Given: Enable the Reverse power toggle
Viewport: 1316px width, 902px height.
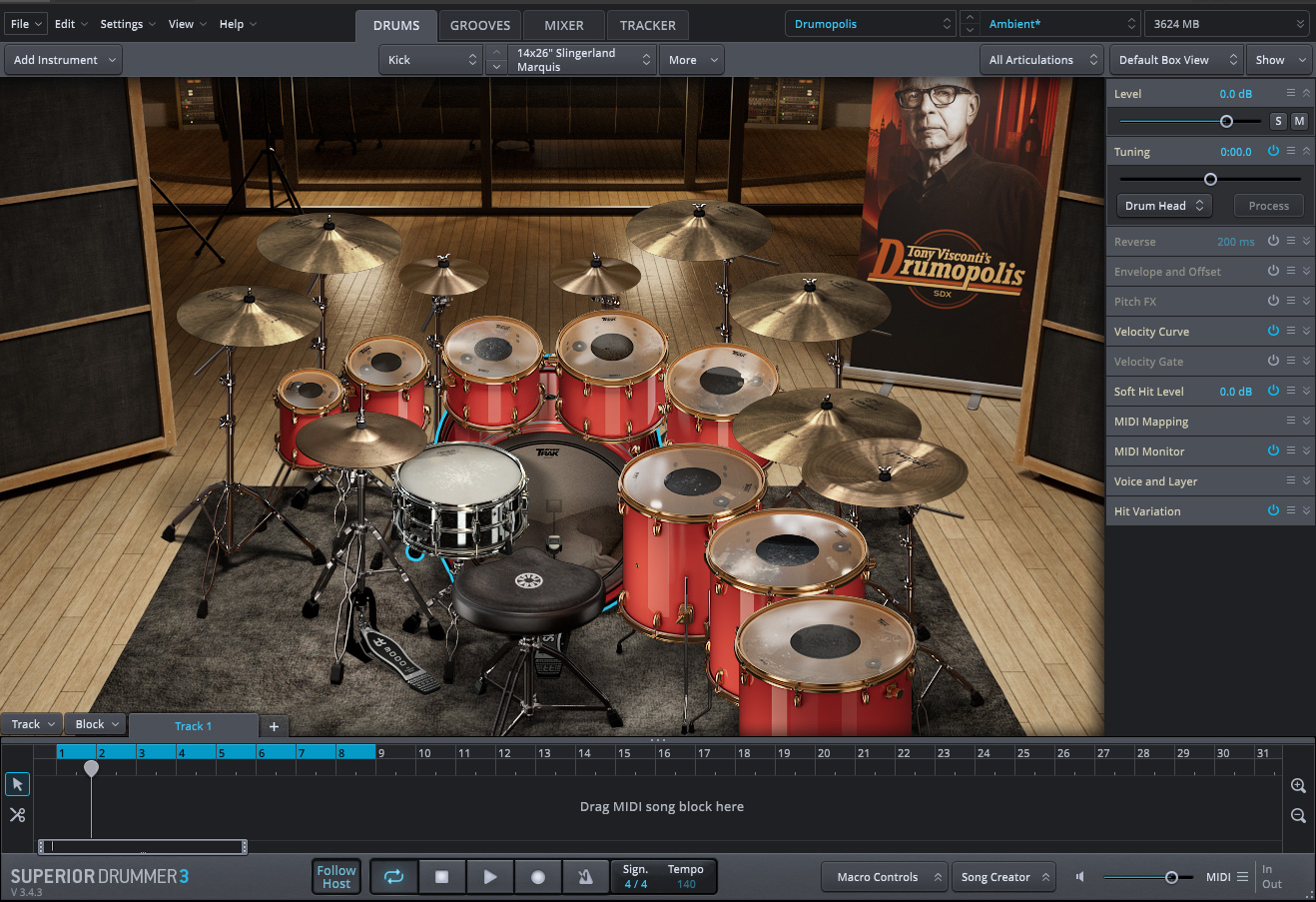Looking at the screenshot, I should pos(1273,242).
